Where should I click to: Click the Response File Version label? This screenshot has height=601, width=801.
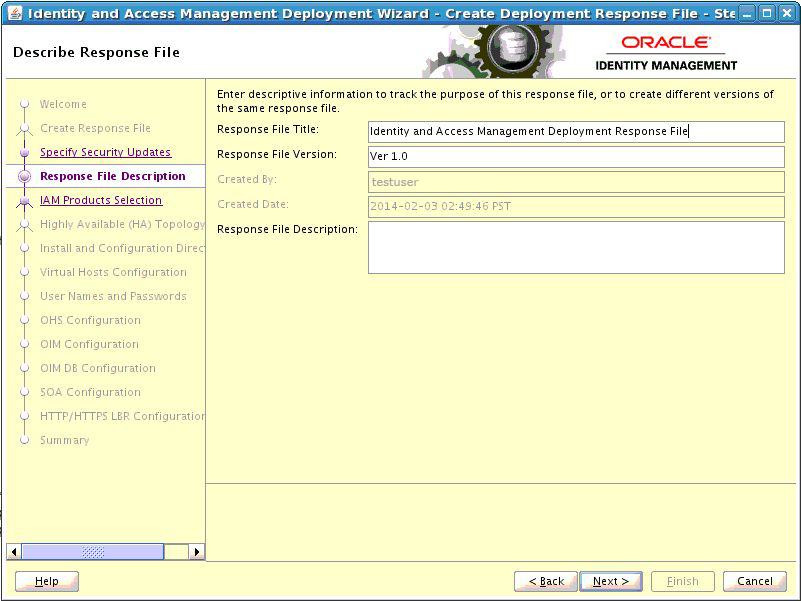[277, 154]
